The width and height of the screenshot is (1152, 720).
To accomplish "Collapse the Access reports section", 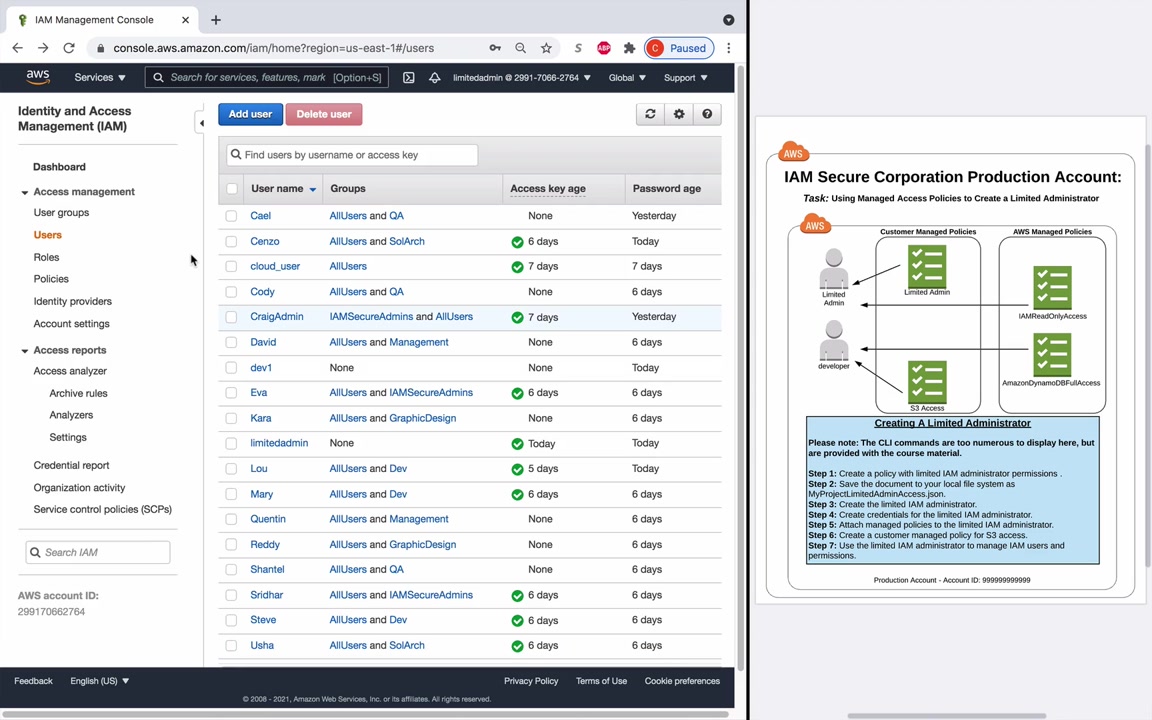I will (x=24, y=351).
